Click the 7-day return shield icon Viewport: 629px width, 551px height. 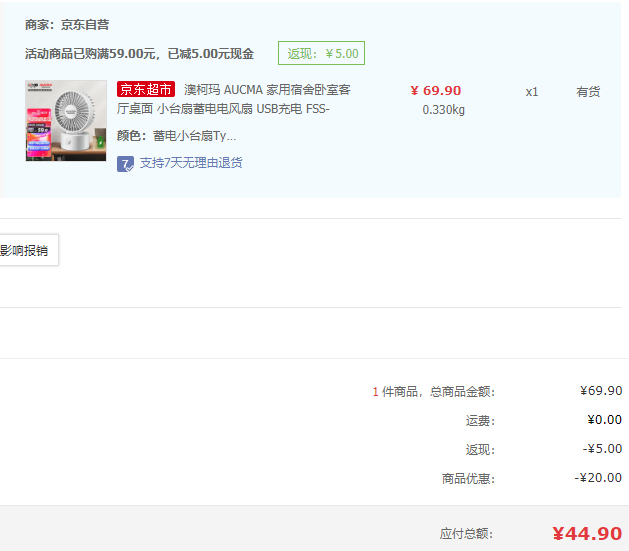[125, 164]
